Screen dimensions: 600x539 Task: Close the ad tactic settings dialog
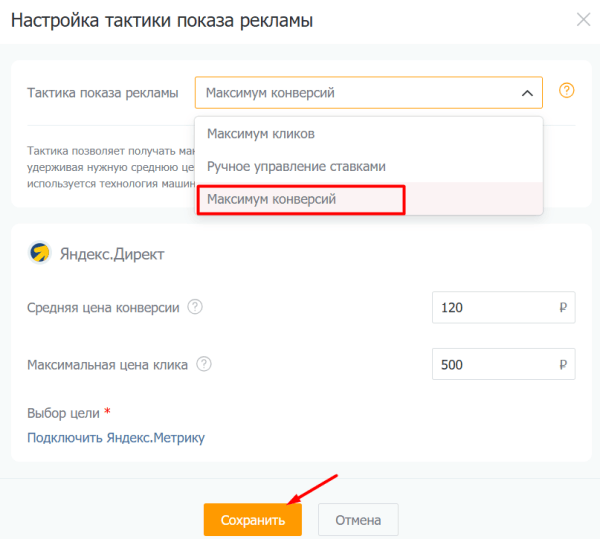pos(583,20)
